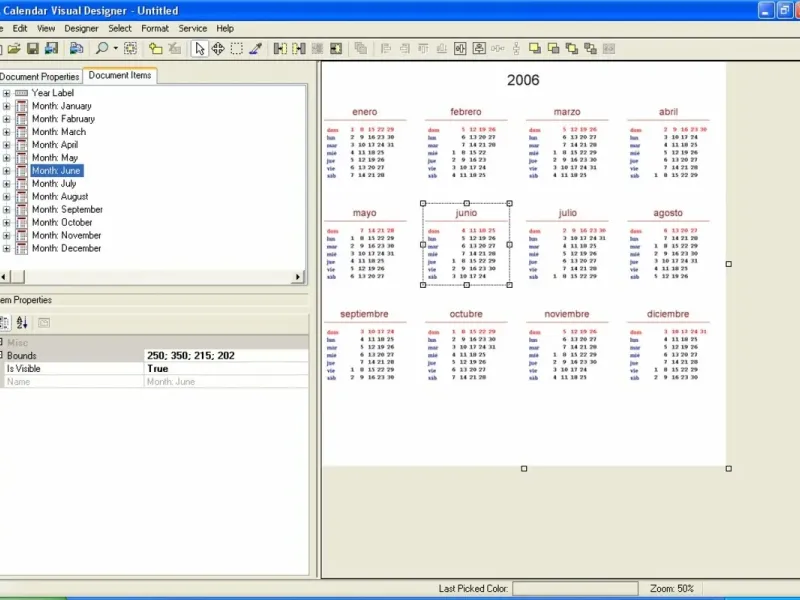Select the color picker eyedropper tool

click(255, 48)
